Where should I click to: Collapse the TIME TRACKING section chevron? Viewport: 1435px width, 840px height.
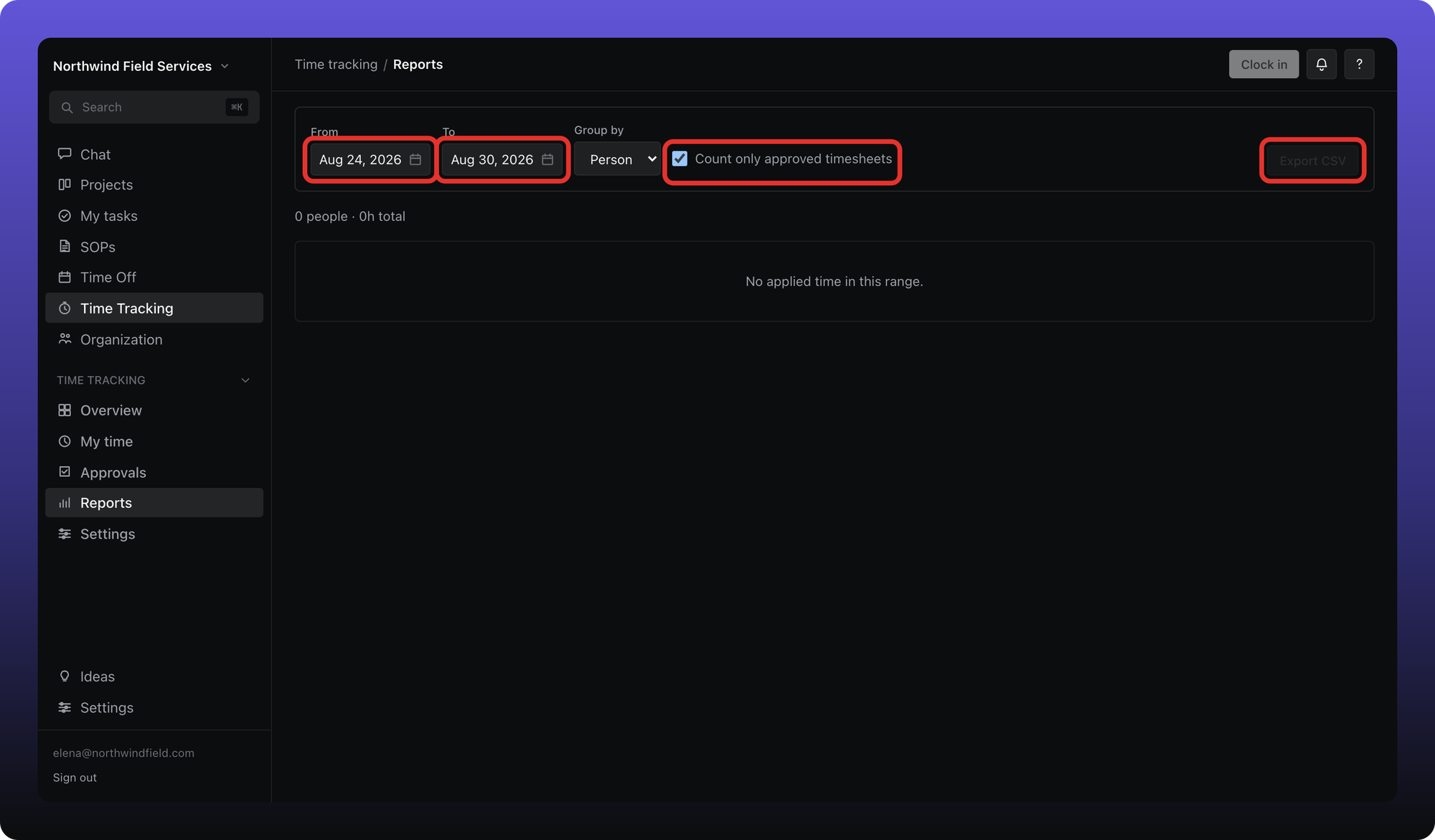click(x=245, y=380)
